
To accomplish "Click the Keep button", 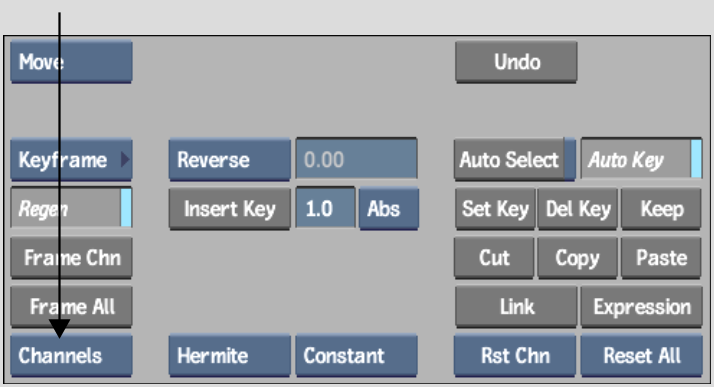I will coord(661,209).
